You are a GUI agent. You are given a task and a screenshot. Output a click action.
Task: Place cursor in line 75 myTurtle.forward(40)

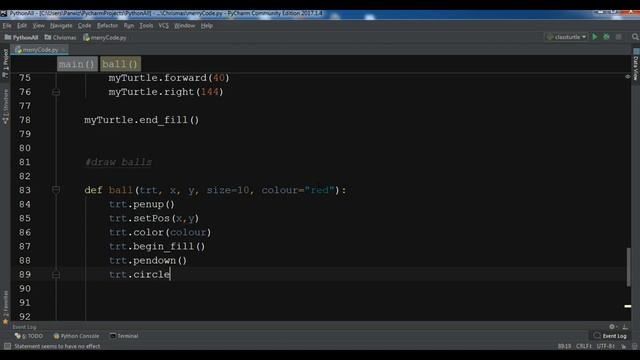[169, 78]
